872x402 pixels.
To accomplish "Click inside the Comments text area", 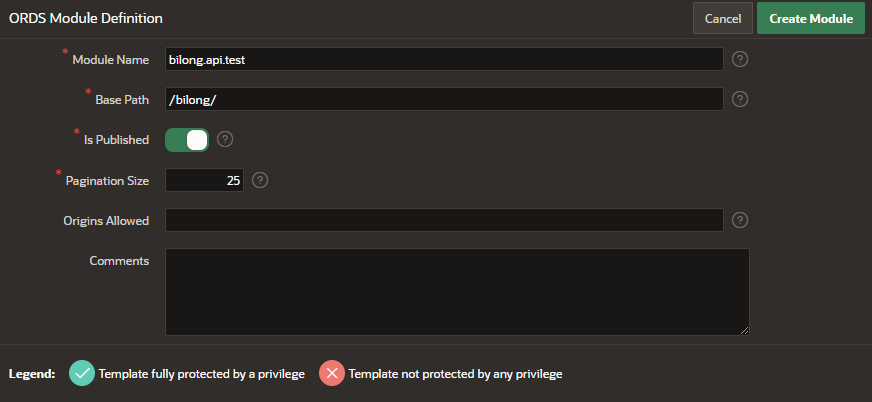I will tap(456, 291).
